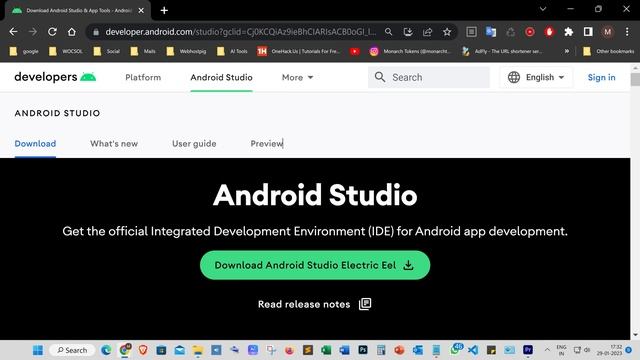The width and height of the screenshot is (640, 360).
Task: Click the Sign in link
Action: click(x=601, y=77)
